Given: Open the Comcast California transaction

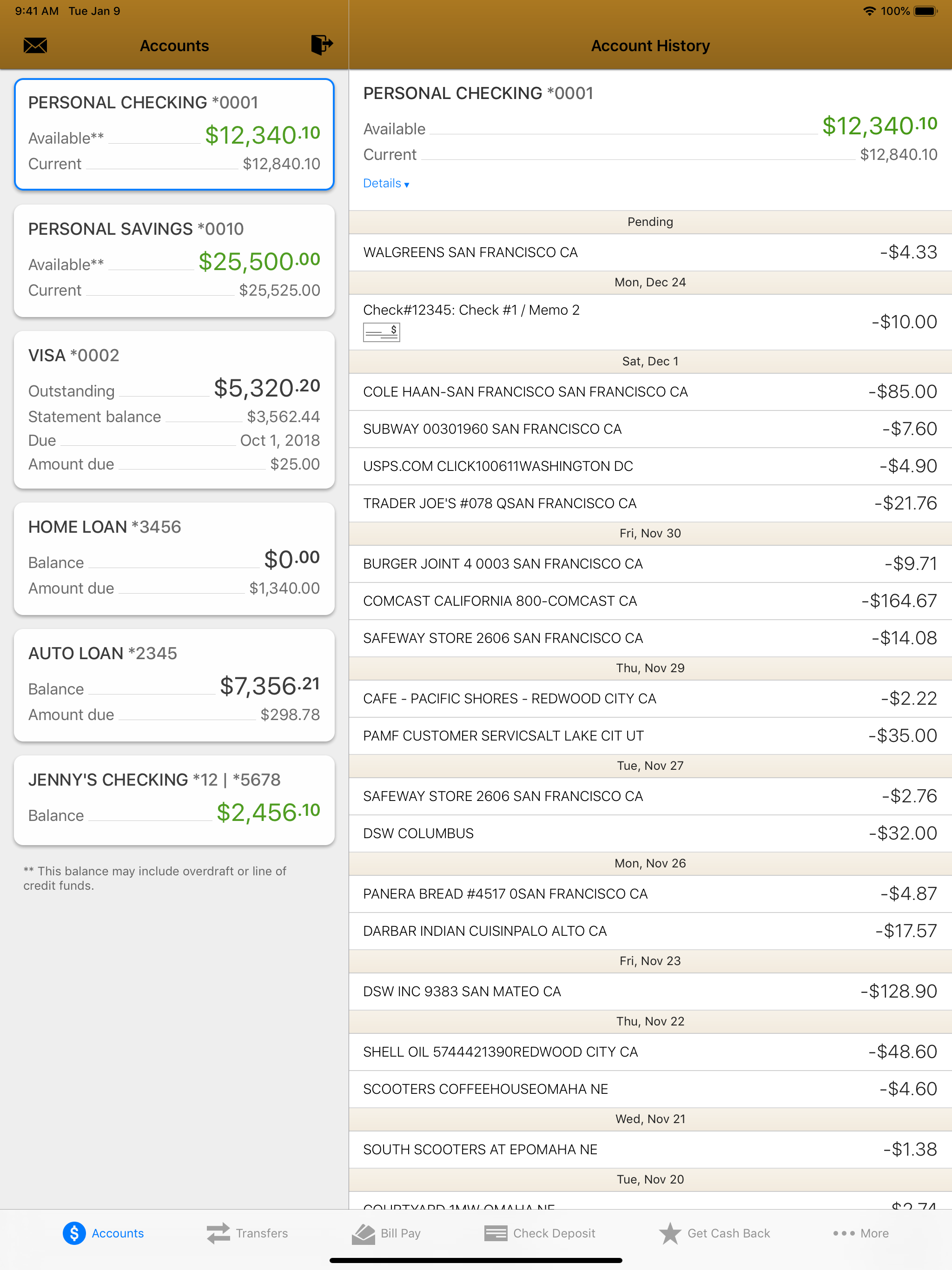Looking at the screenshot, I should pyautogui.click(x=650, y=601).
